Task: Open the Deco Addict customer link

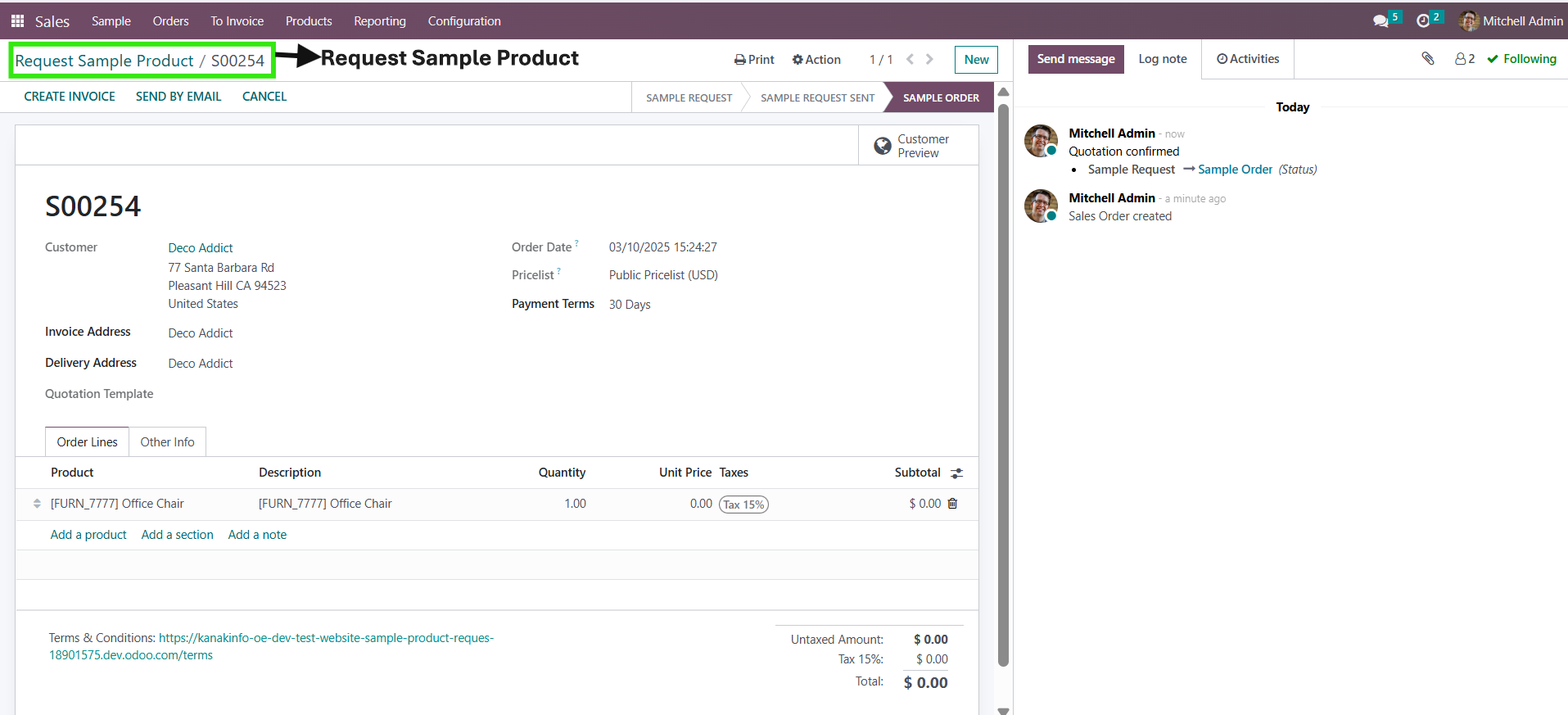Action: tap(201, 248)
